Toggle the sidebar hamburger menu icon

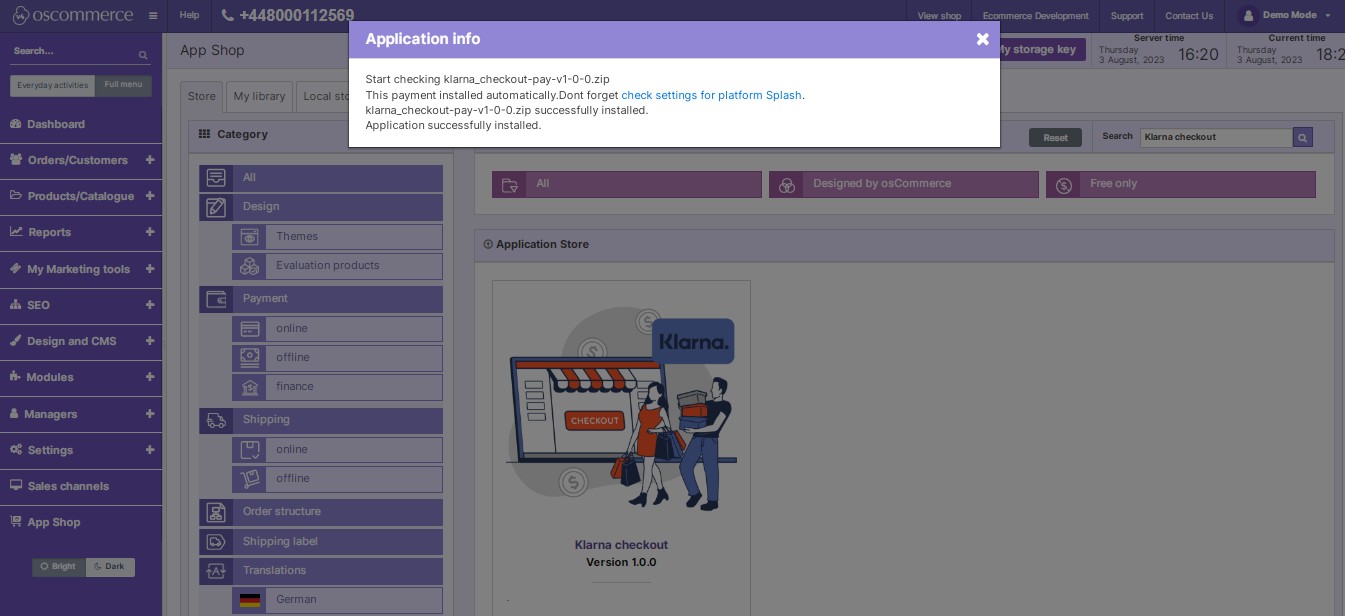tap(153, 16)
